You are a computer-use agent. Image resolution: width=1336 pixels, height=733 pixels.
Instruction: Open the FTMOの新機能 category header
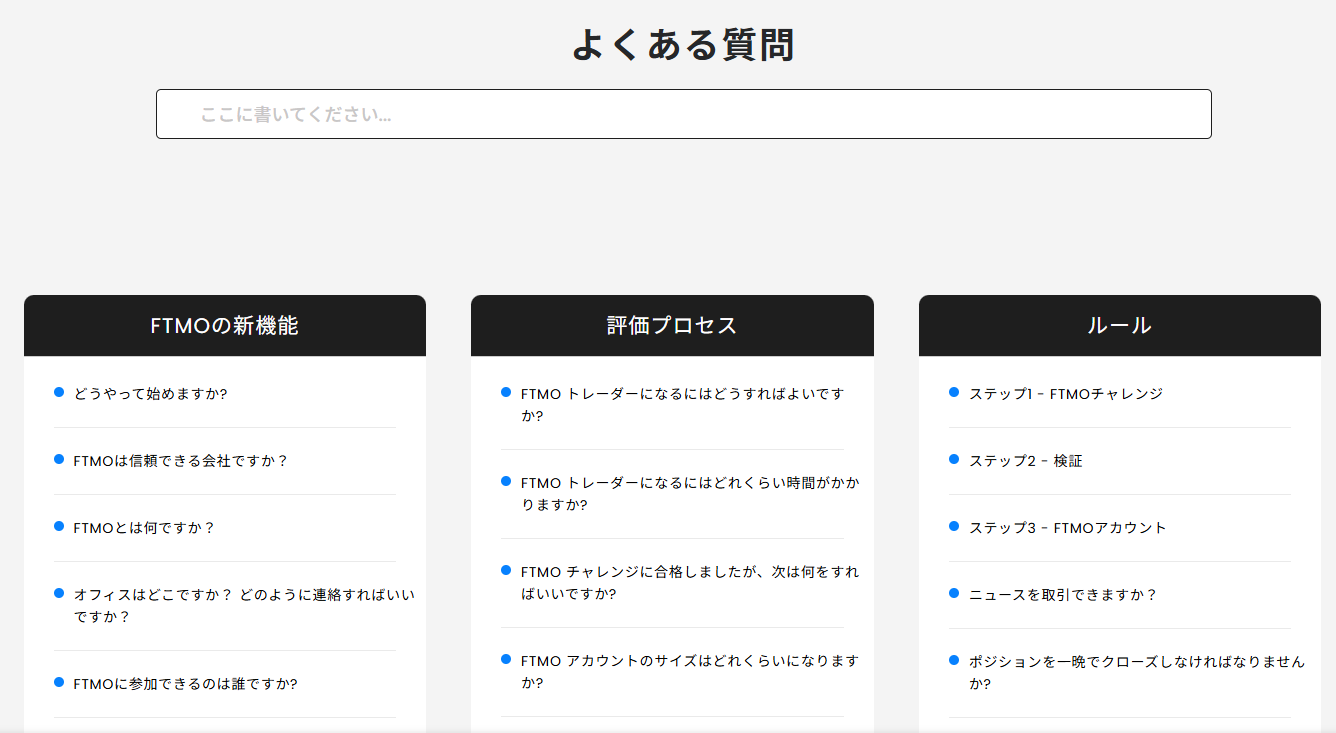(x=224, y=326)
